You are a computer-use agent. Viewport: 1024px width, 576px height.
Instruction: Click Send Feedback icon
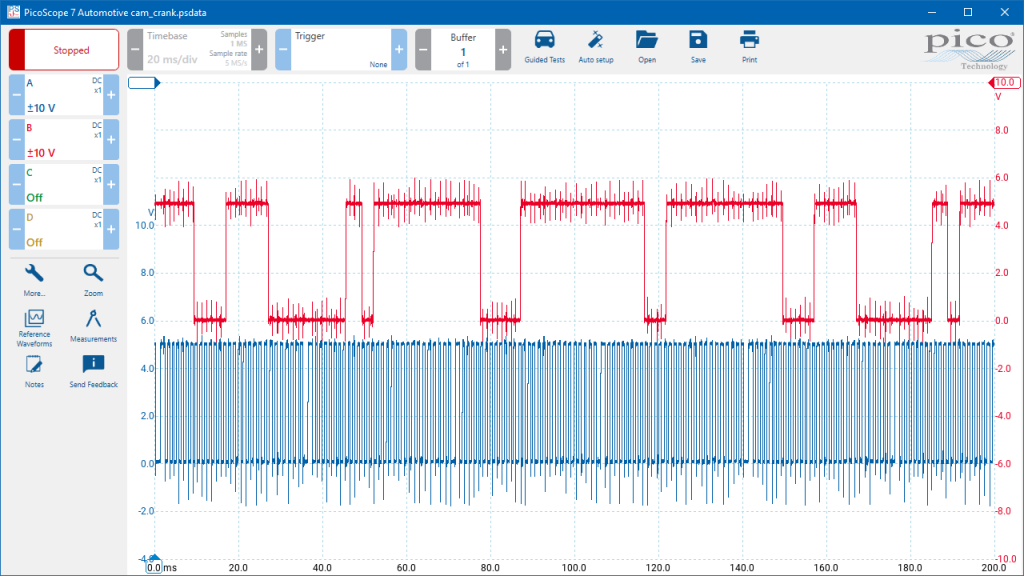tap(93, 372)
